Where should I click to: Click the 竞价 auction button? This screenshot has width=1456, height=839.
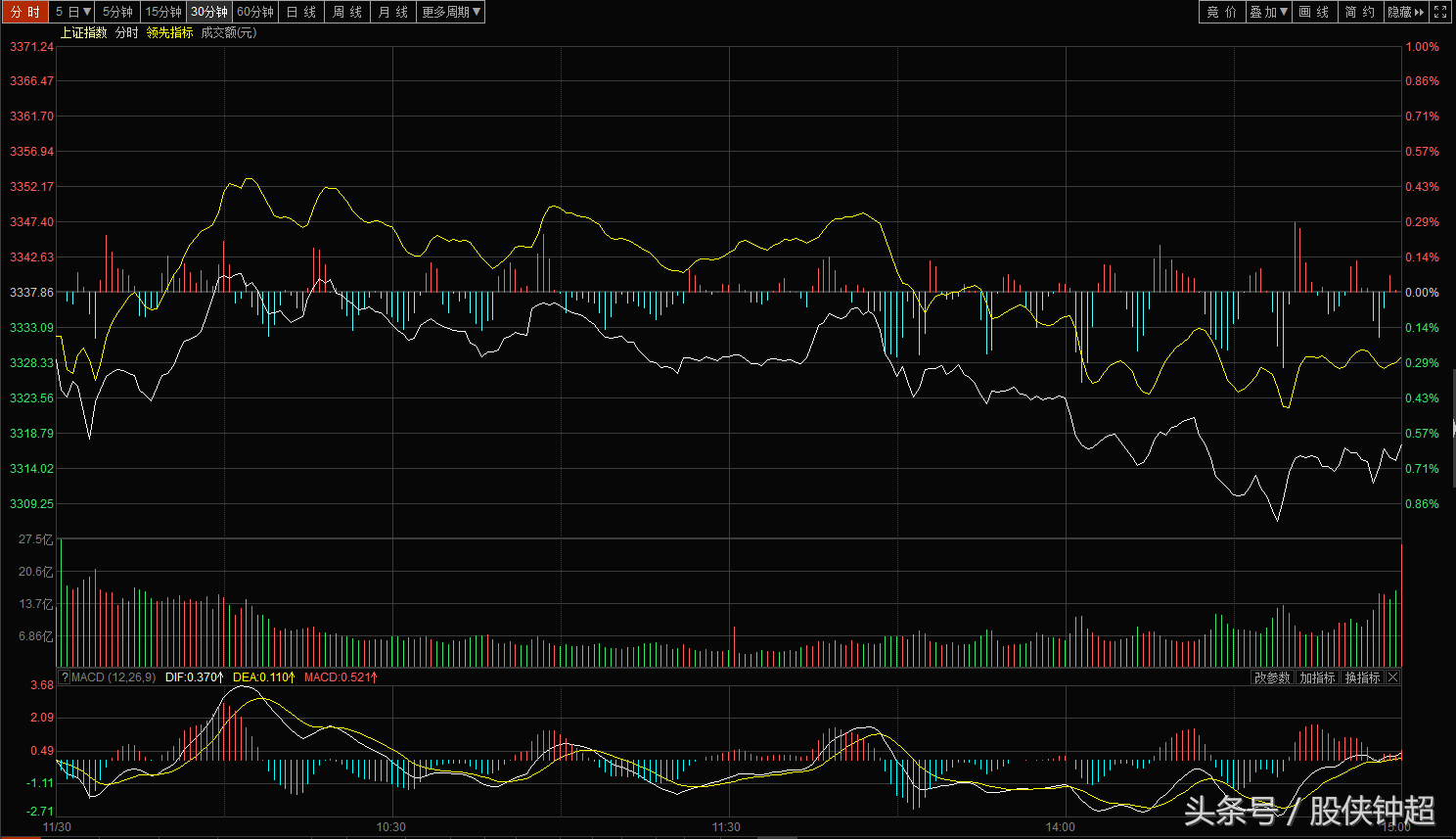pos(1222,12)
